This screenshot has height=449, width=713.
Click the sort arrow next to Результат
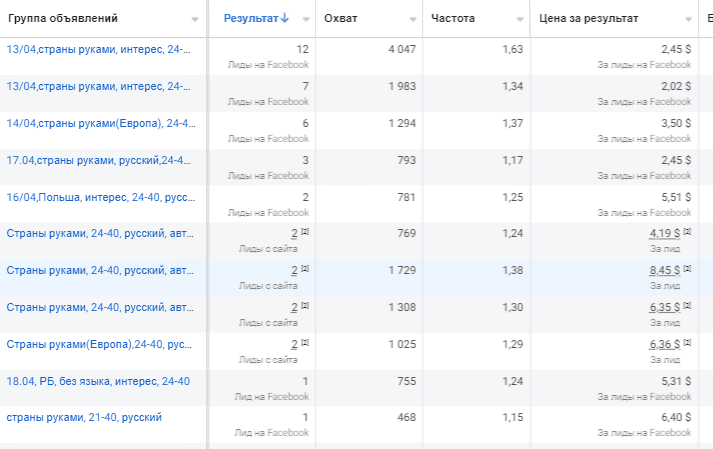[285, 18]
